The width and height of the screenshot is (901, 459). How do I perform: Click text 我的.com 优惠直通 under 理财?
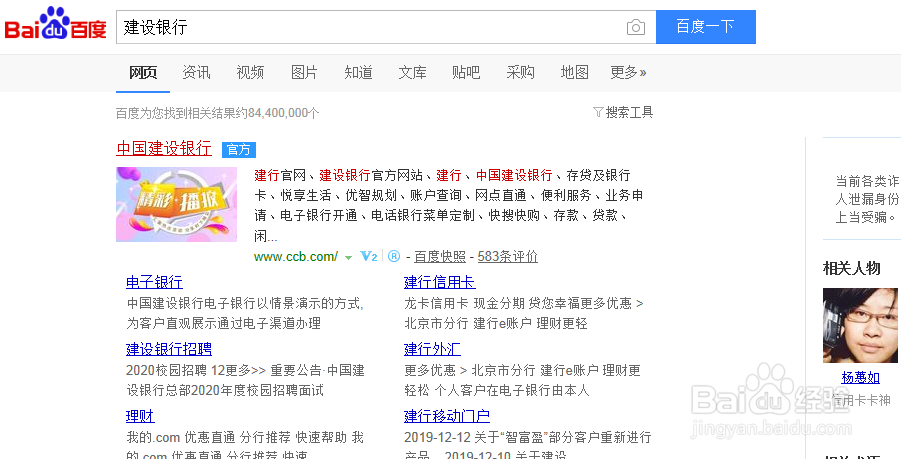pos(180,437)
